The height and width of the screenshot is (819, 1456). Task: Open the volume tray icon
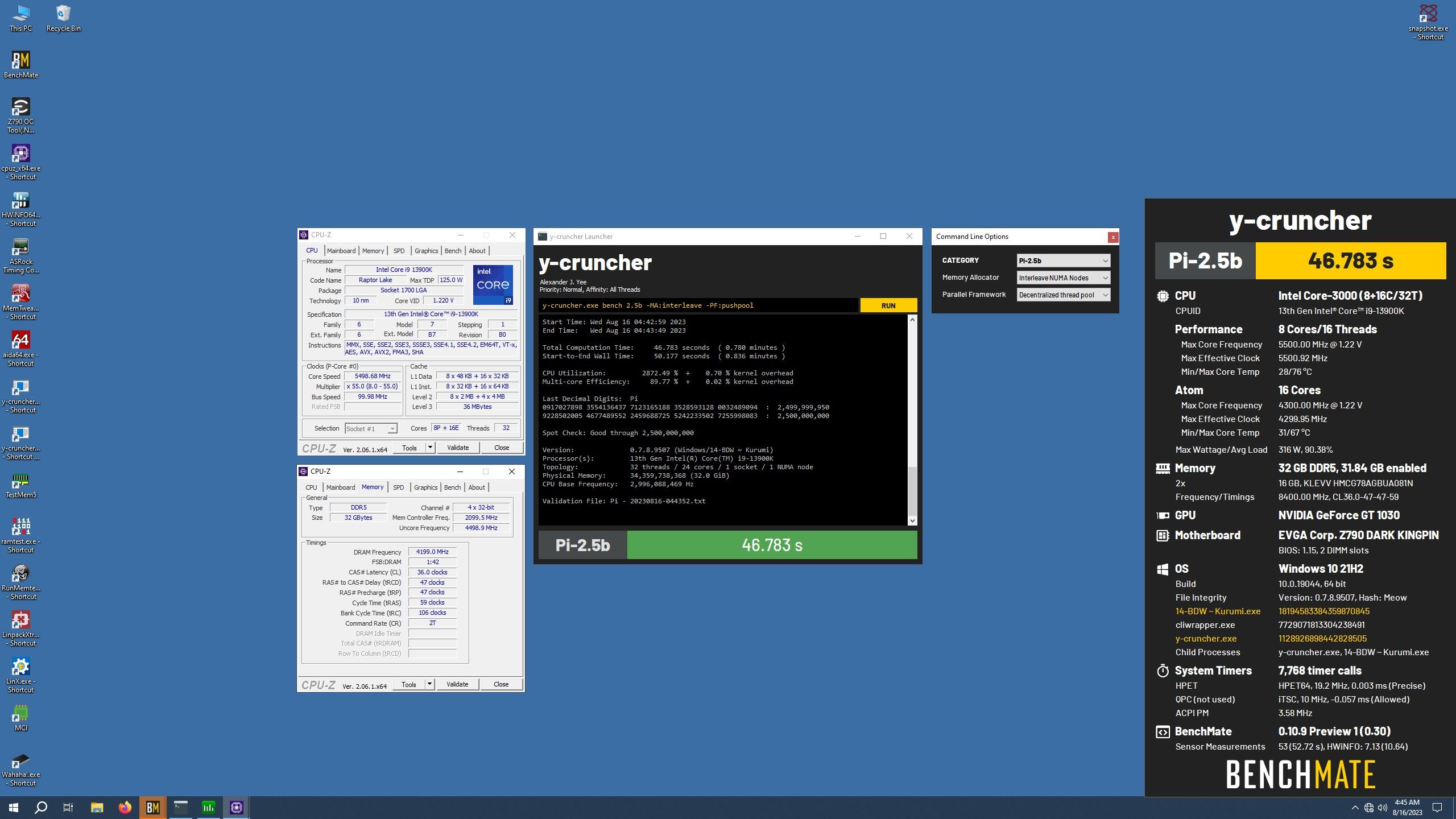click(x=1383, y=808)
